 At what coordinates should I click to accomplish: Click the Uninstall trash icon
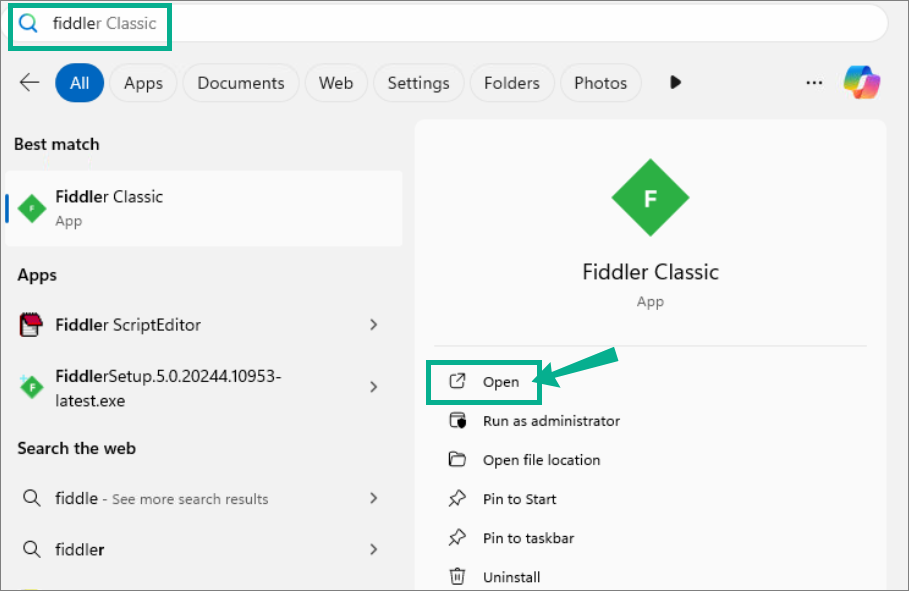(x=457, y=577)
